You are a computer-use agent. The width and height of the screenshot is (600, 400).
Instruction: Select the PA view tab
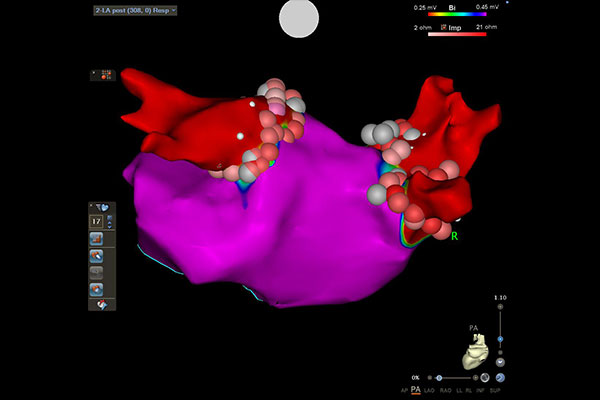[x=415, y=391]
